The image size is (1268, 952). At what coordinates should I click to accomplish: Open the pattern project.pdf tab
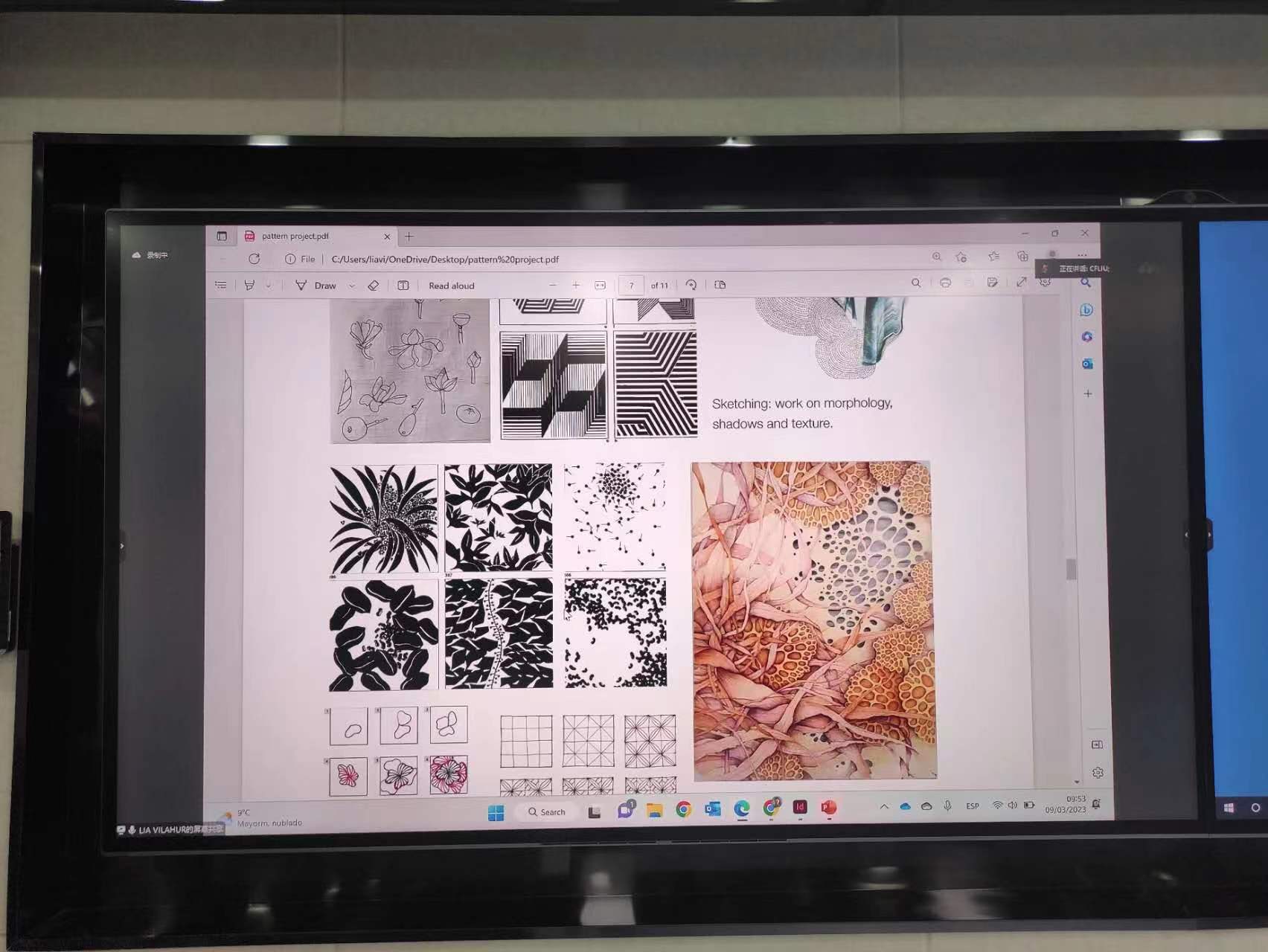click(295, 236)
